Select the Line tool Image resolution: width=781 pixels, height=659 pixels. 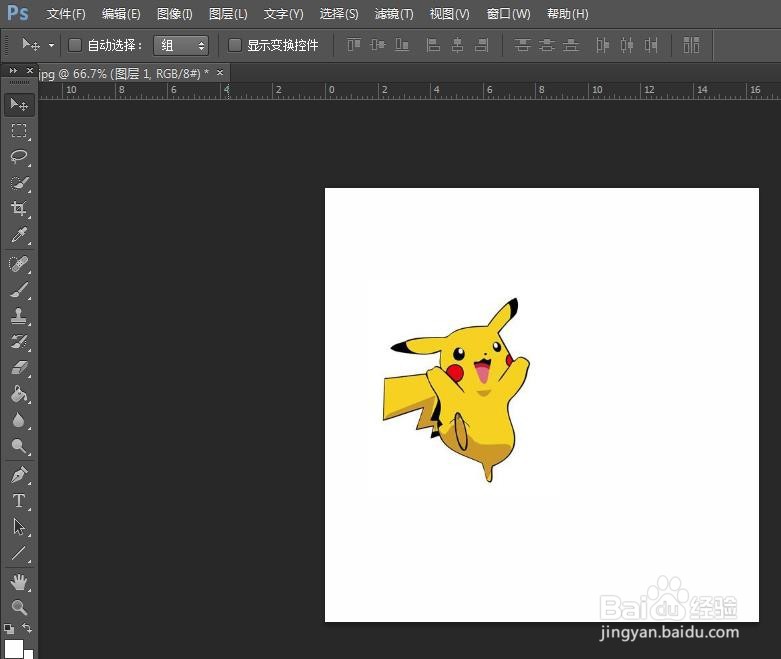[x=19, y=553]
